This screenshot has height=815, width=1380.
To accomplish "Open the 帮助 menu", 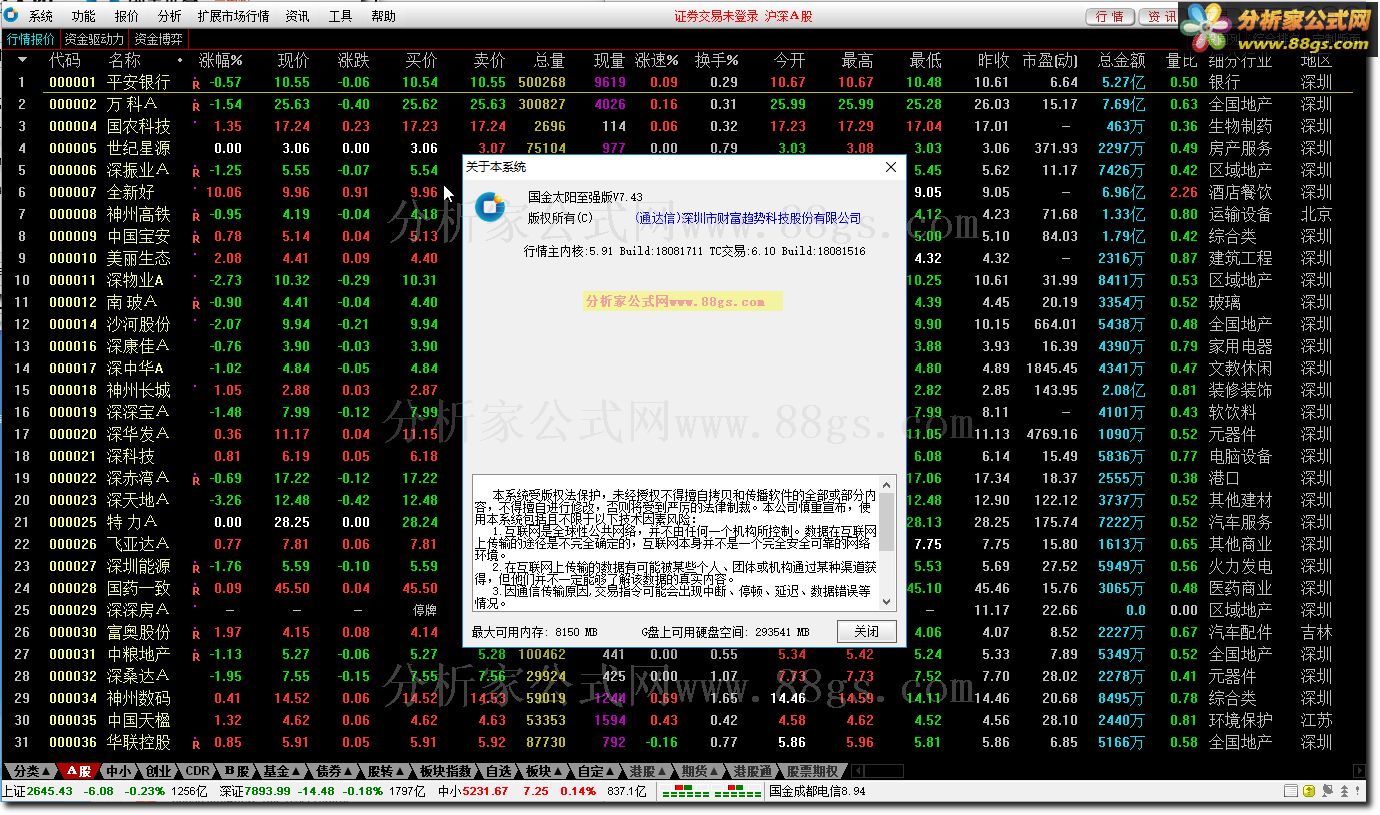I will pyautogui.click(x=383, y=16).
